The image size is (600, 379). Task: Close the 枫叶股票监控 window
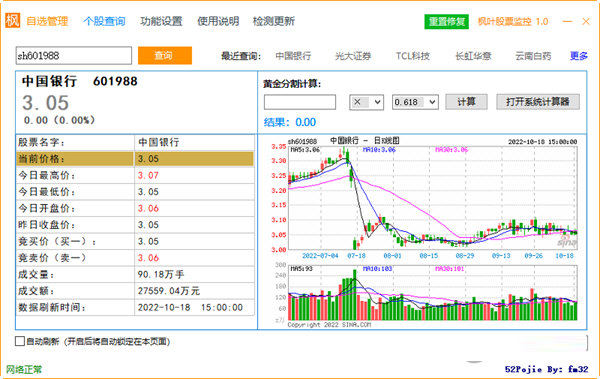tap(586, 21)
